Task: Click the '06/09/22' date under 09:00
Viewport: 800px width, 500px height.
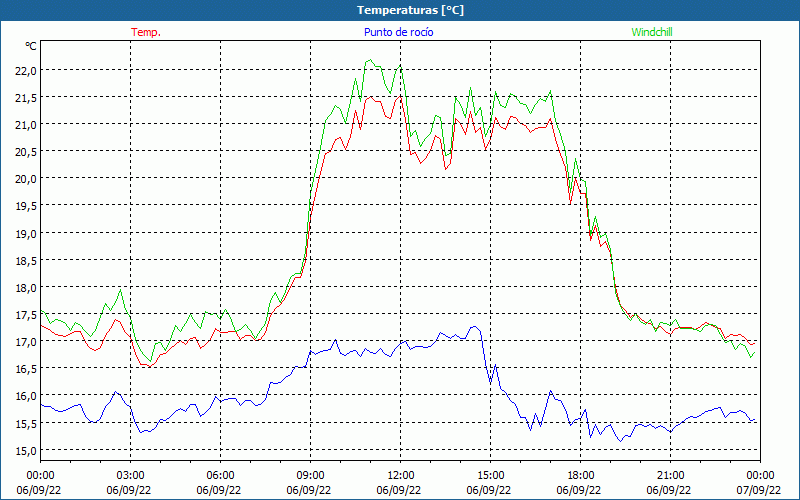Action: coord(309,490)
